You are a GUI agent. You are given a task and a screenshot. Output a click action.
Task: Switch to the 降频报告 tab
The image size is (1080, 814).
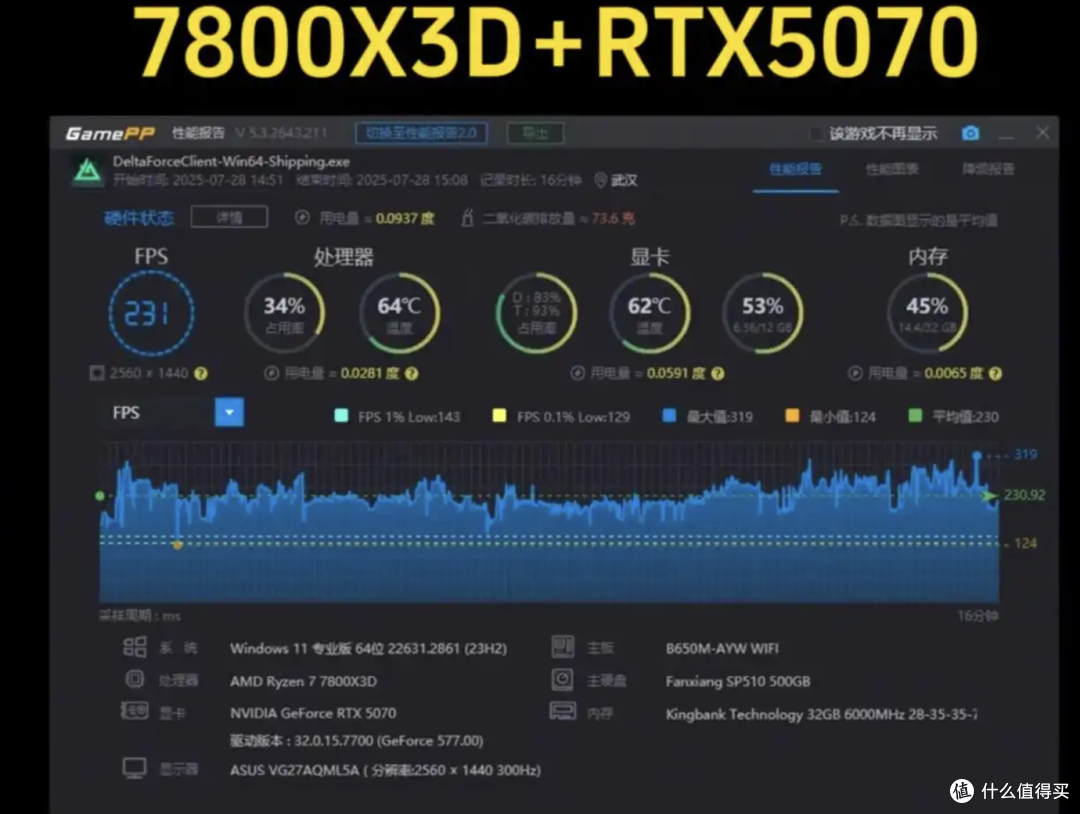(988, 169)
